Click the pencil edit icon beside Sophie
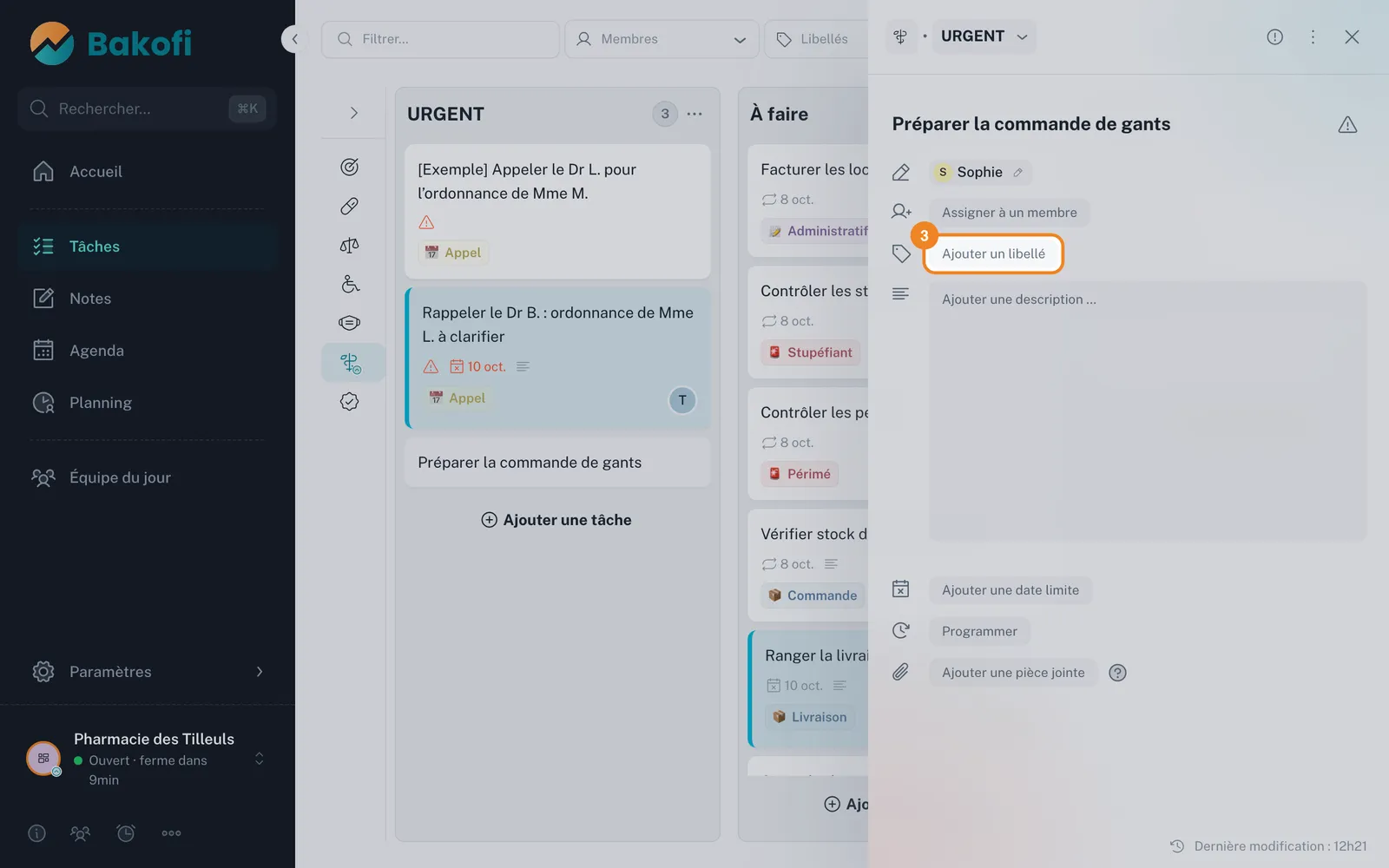Viewport: 1389px width, 868px height. (x=1018, y=172)
